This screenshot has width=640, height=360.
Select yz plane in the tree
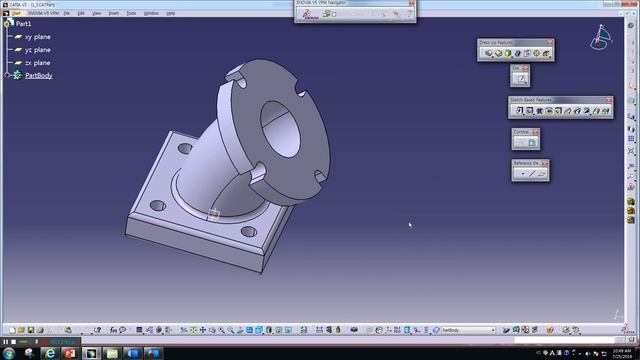(38, 50)
